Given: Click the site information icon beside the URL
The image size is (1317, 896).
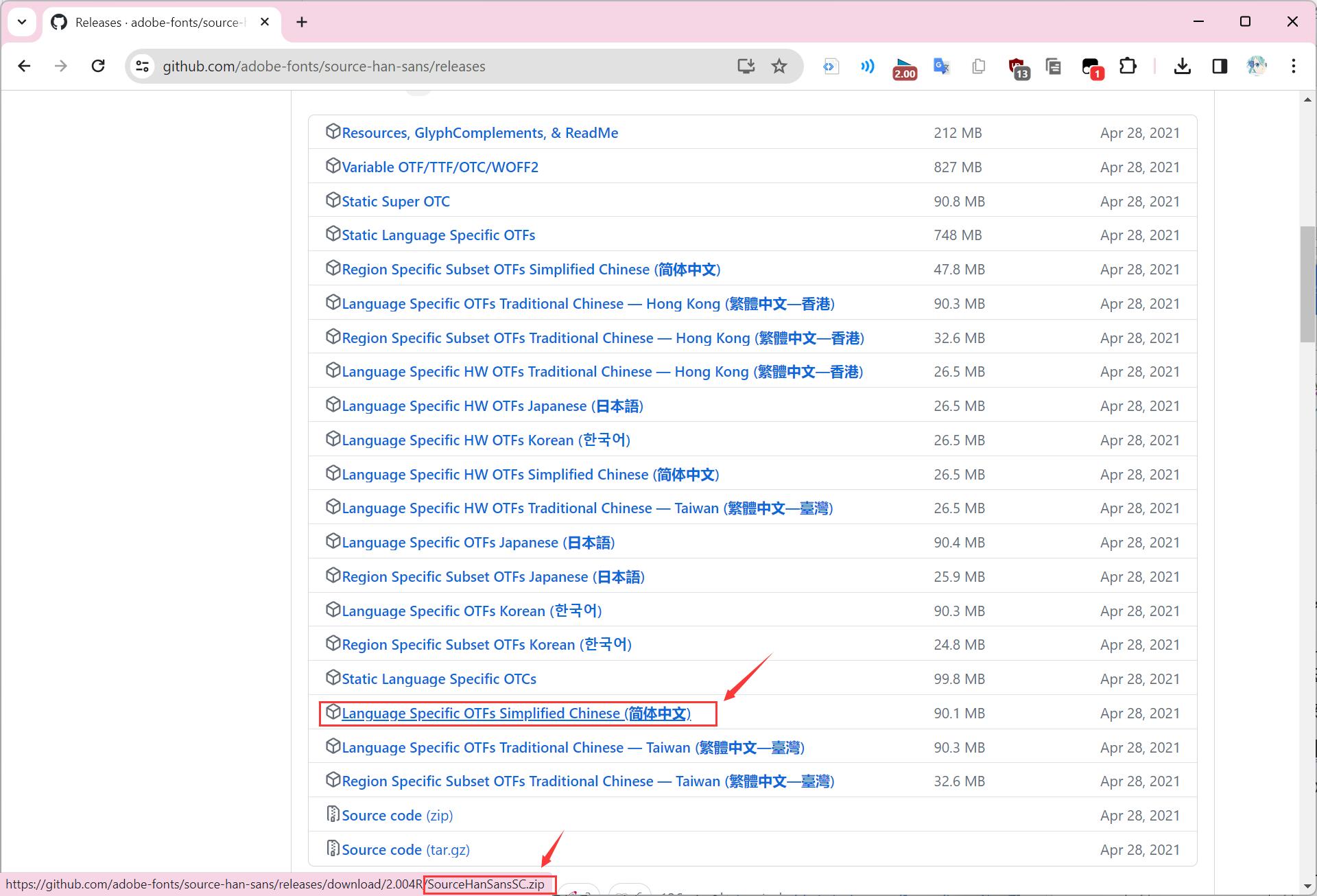Looking at the screenshot, I should 142,66.
